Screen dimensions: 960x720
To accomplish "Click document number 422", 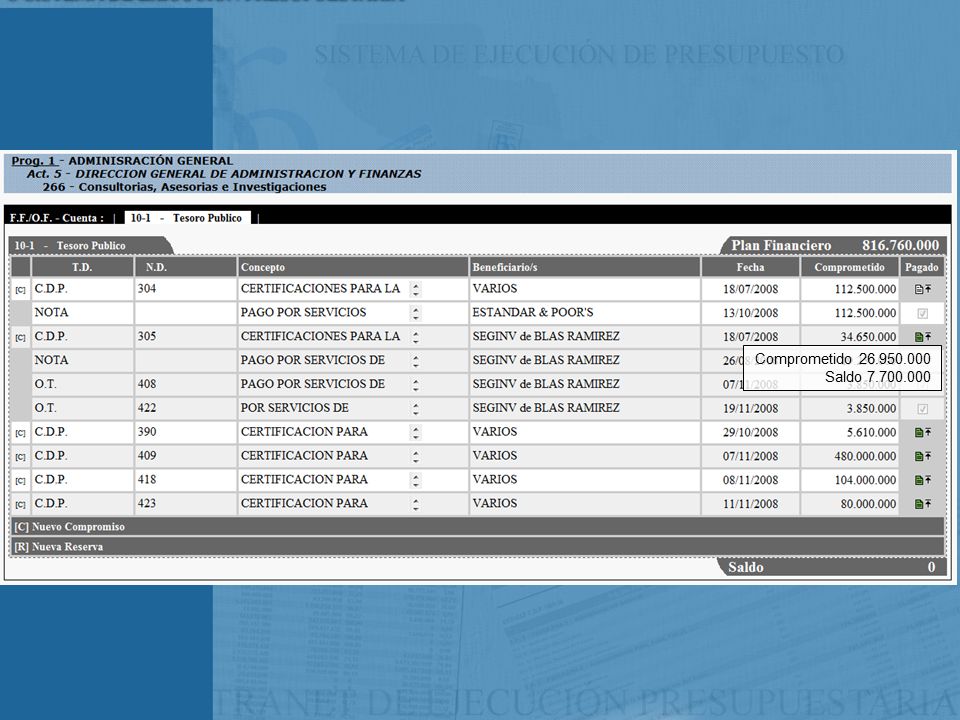I will (147, 408).
